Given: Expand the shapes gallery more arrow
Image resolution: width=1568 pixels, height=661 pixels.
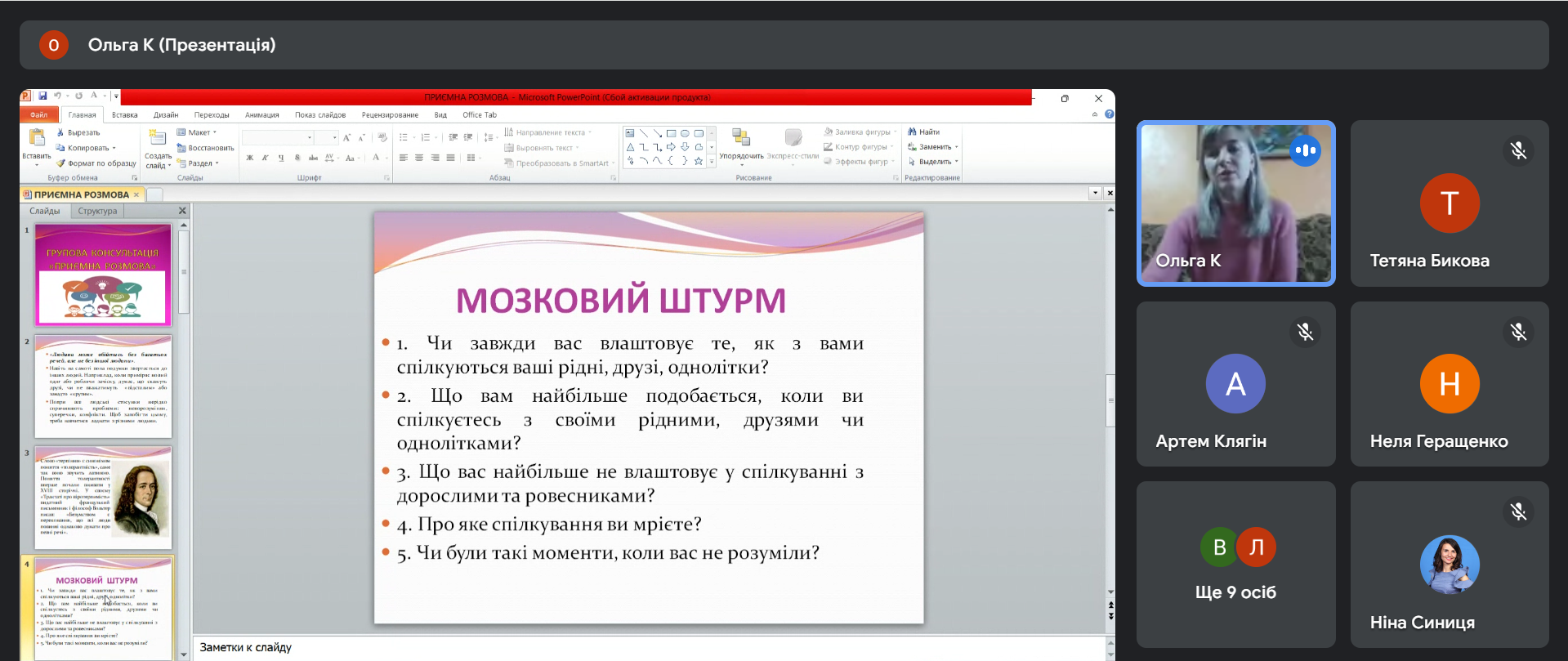Looking at the screenshot, I should 712,162.
